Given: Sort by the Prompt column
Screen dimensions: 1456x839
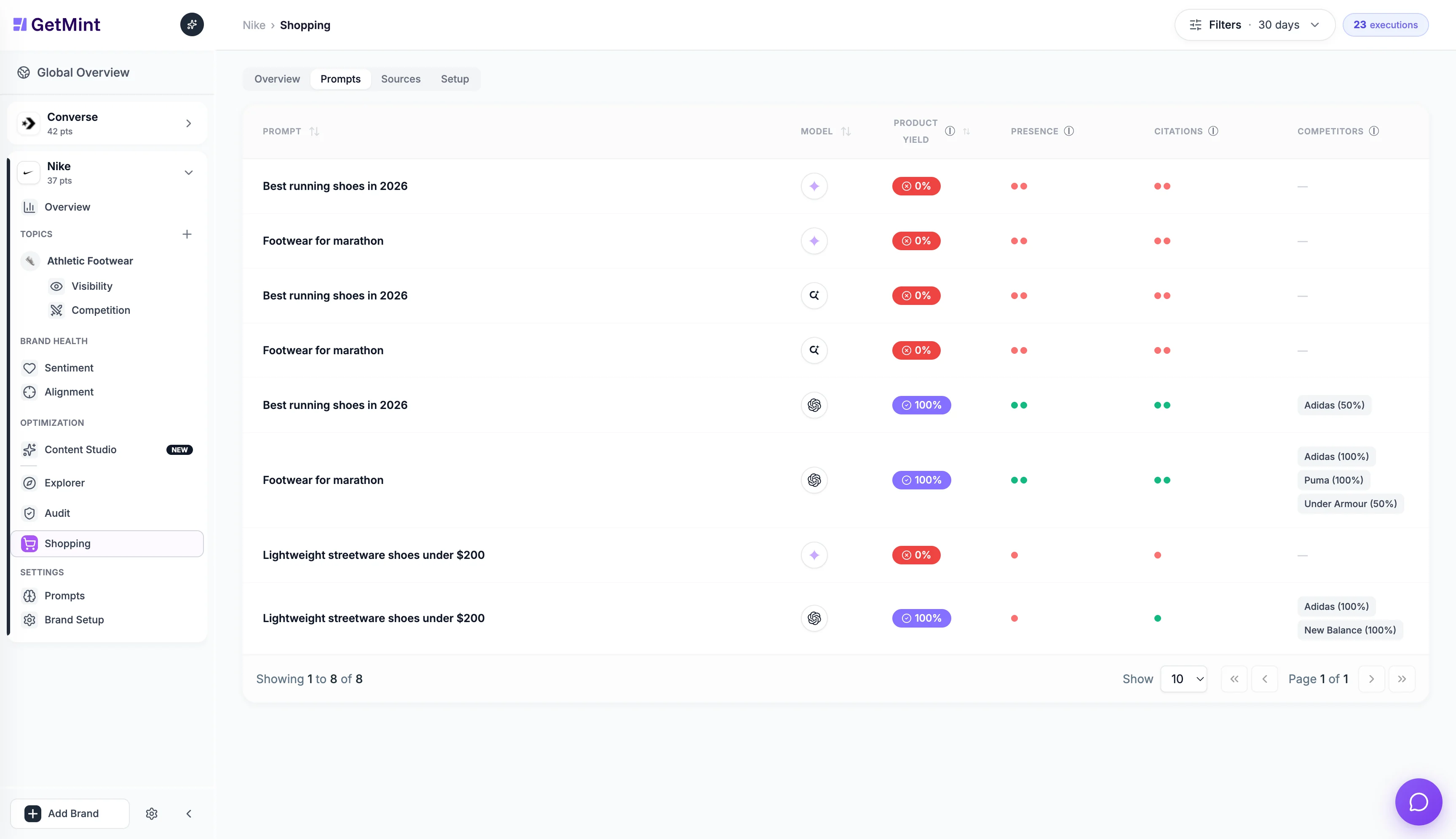Looking at the screenshot, I should tap(314, 131).
